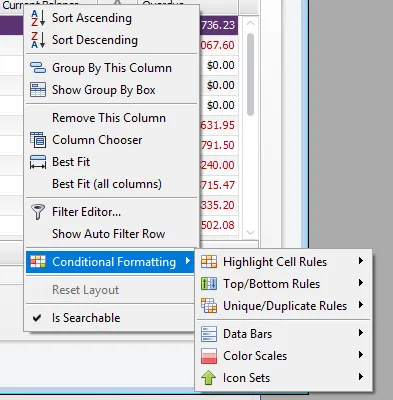The height and width of the screenshot is (400, 393).
Task: Open Data Bars submenu entry
Action: [284, 334]
